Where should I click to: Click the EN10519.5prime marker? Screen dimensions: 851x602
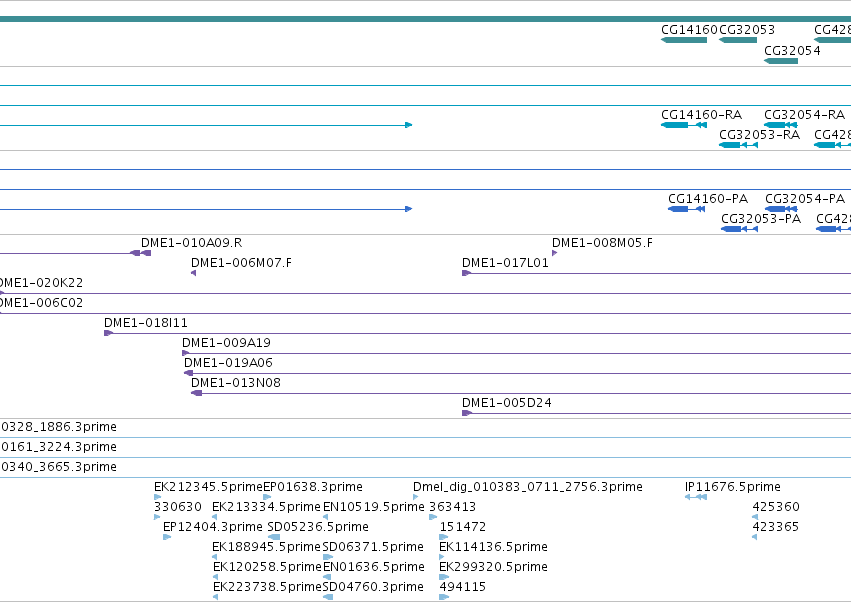click(x=325, y=517)
